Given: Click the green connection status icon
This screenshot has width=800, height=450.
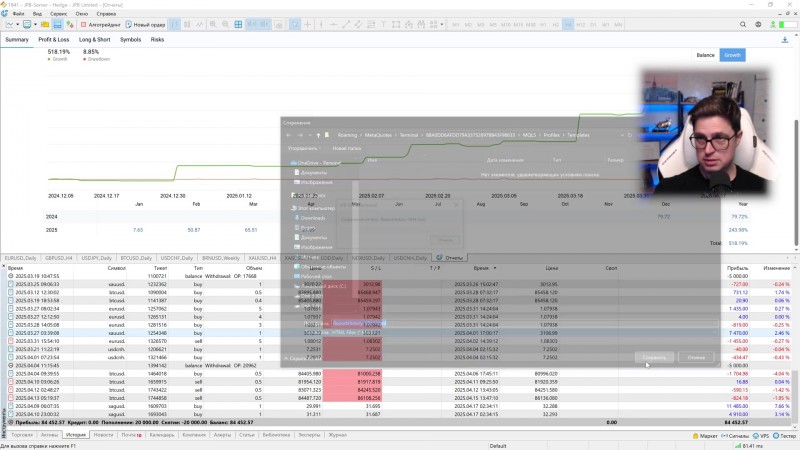Looking at the screenshot, I should (773, 24).
